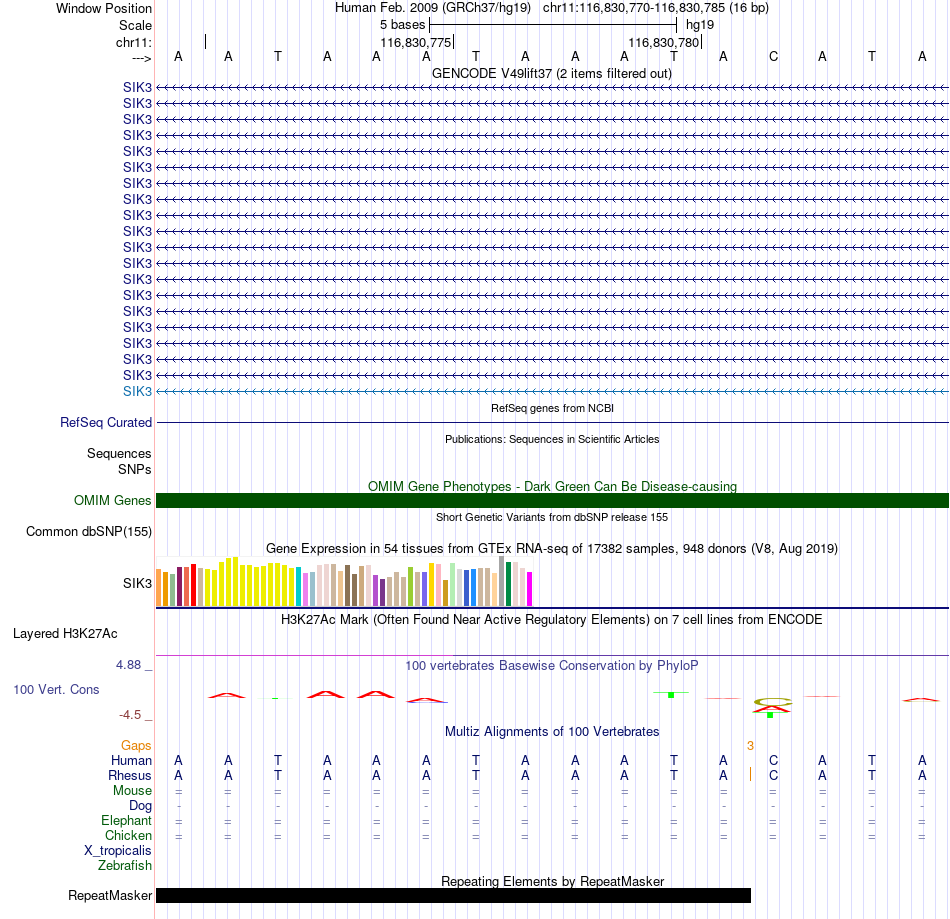Click the red bar in GTEx chart
Screen dimensions: 950x919
[193, 585]
